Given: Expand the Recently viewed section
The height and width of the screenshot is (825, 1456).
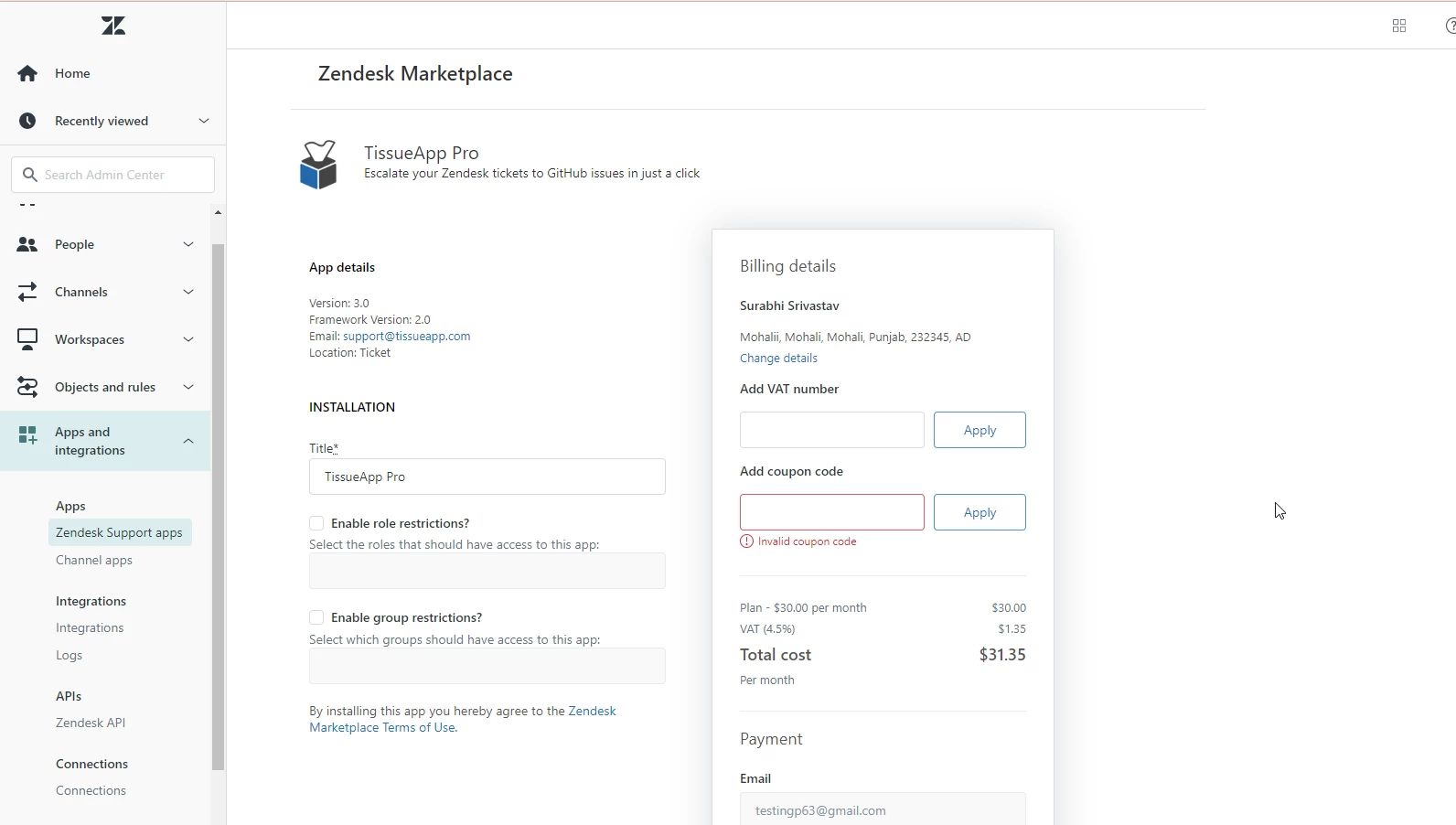Looking at the screenshot, I should click(204, 121).
